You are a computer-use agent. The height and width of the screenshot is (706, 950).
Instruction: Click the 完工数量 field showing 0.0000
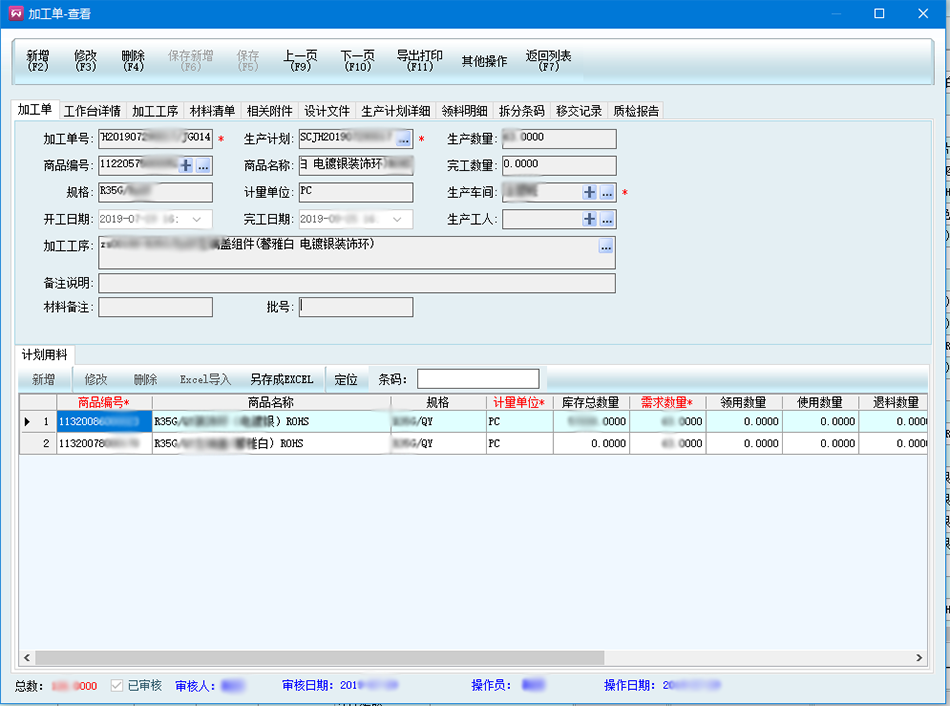[559, 165]
